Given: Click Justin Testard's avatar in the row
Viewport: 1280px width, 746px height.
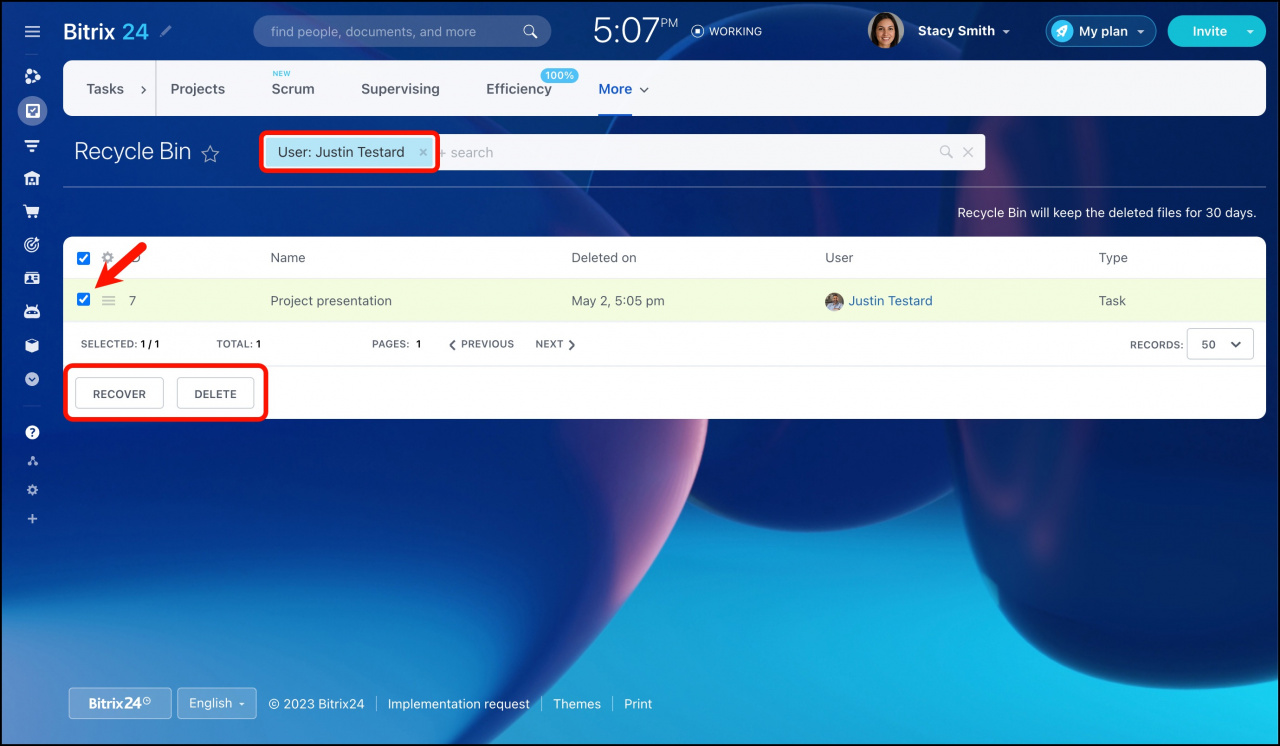Looking at the screenshot, I should pyautogui.click(x=834, y=301).
